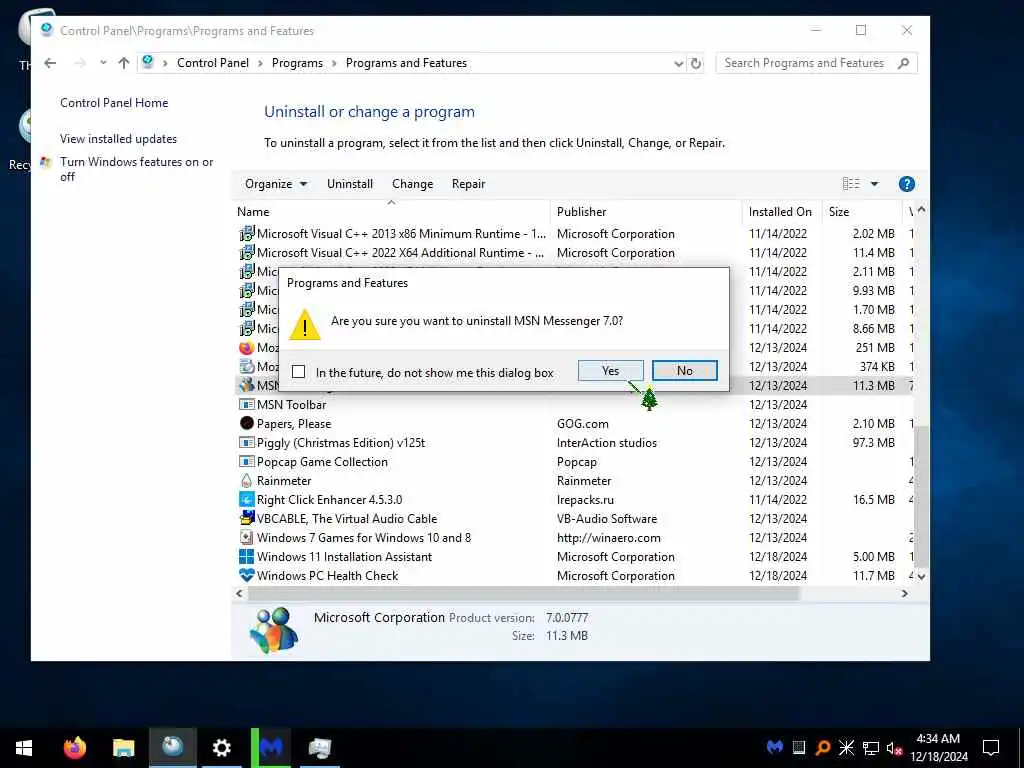Click the Repair toolbar button
The width and height of the screenshot is (1024, 768).
(x=468, y=184)
